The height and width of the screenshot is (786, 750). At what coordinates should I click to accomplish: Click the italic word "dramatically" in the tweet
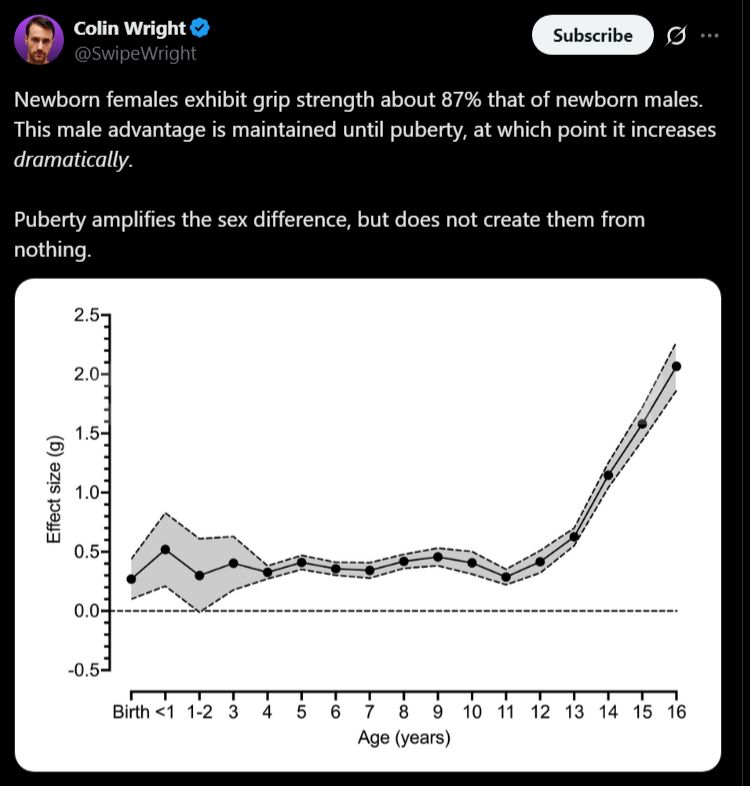click(x=72, y=160)
